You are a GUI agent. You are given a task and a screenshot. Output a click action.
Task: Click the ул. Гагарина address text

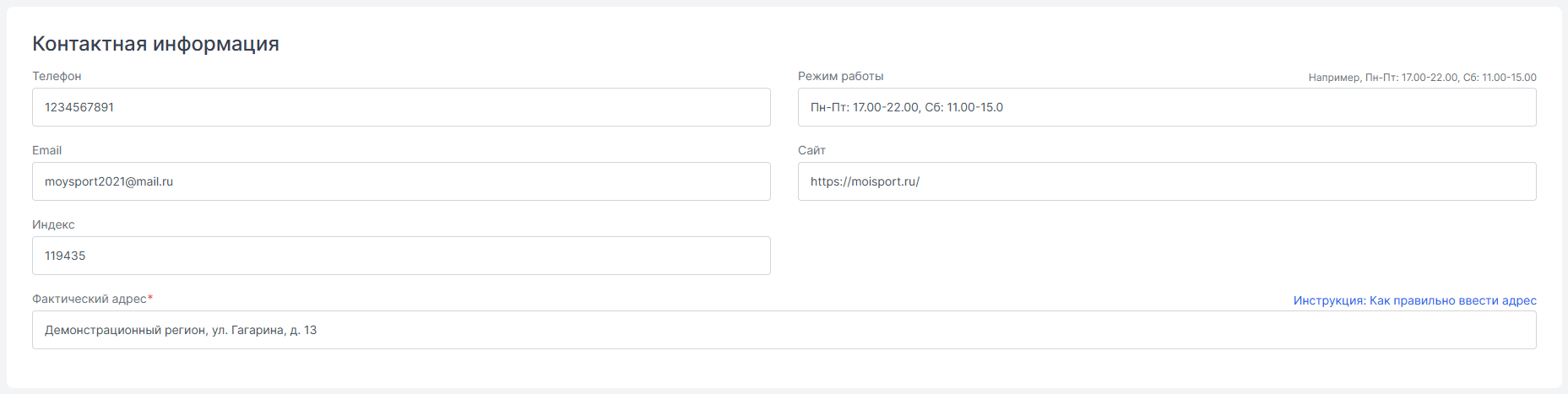coord(247,330)
